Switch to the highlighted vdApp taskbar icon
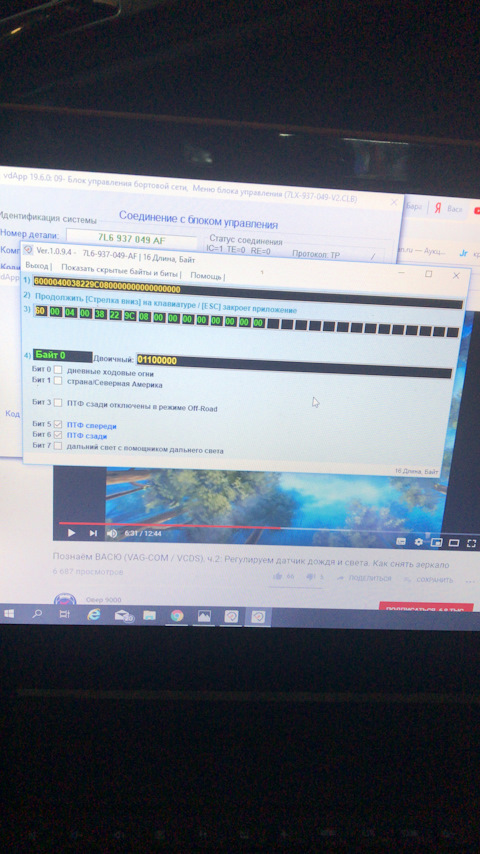Viewport: 480px width, 854px height. pos(258,617)
